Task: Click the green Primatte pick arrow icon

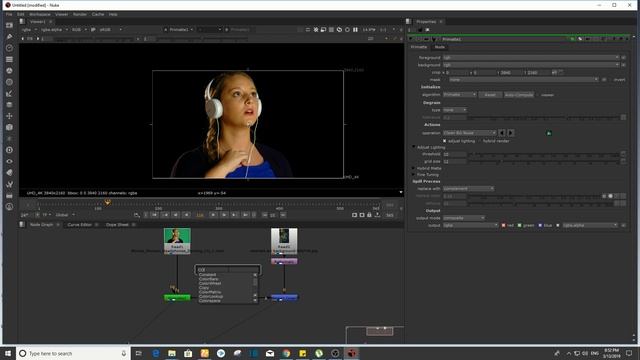Action: coord(549,133)
